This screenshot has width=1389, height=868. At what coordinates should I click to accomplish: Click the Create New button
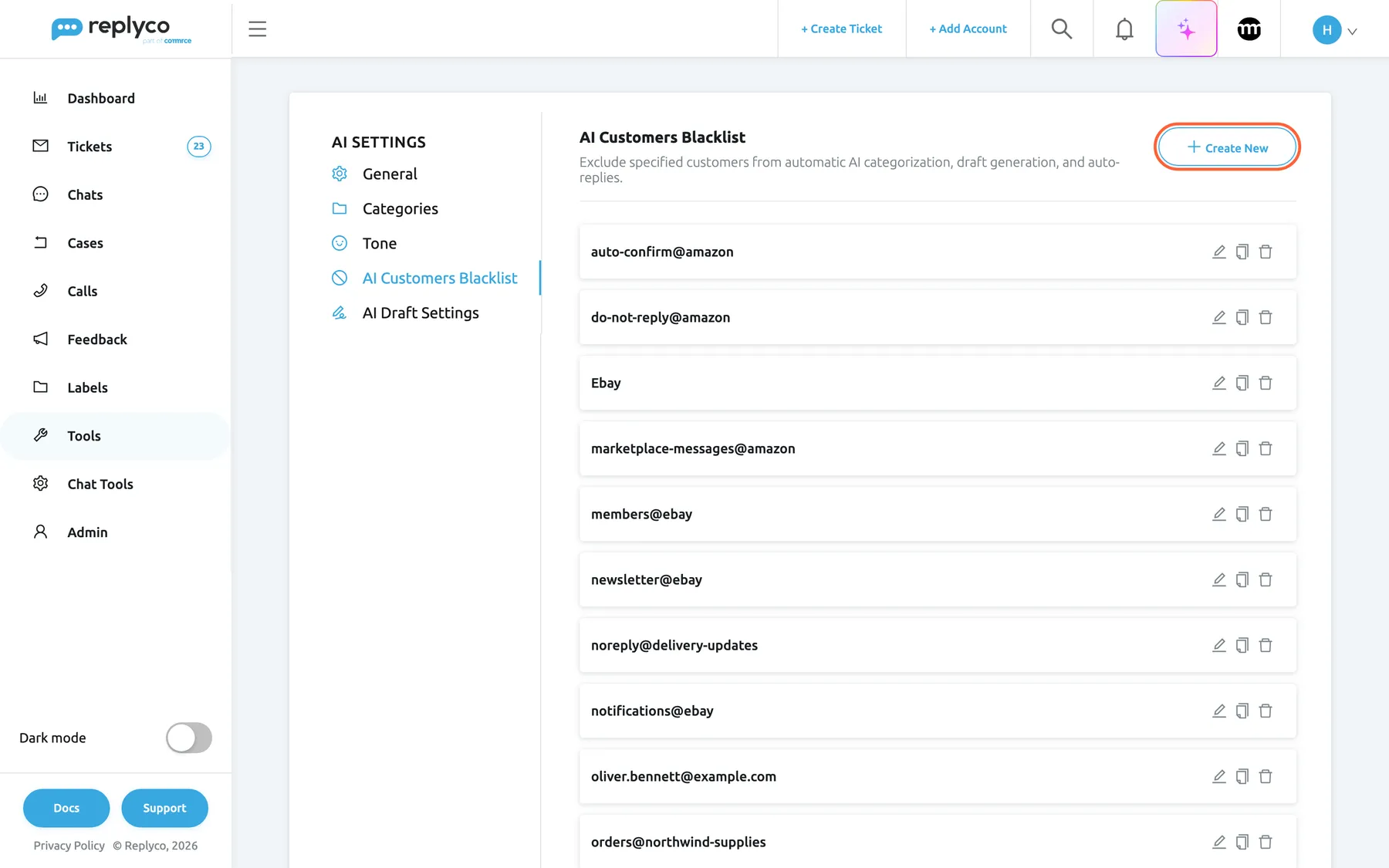pos(1227,147)
